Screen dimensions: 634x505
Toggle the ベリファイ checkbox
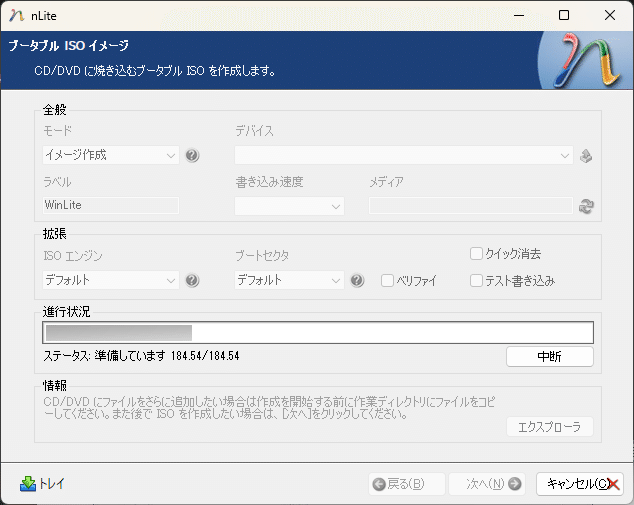[387, 281]
